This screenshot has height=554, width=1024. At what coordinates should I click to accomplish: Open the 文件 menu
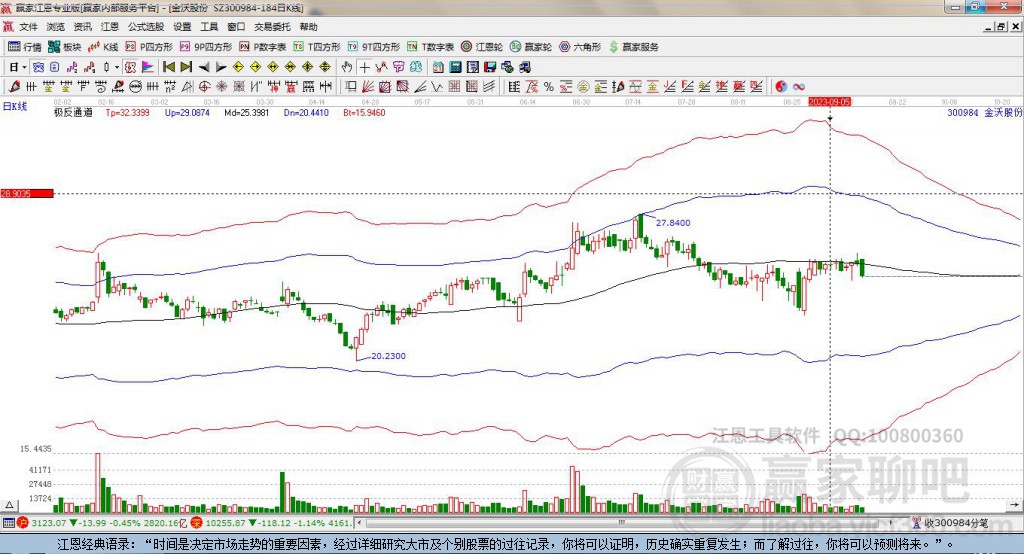(x=28, y=27)
